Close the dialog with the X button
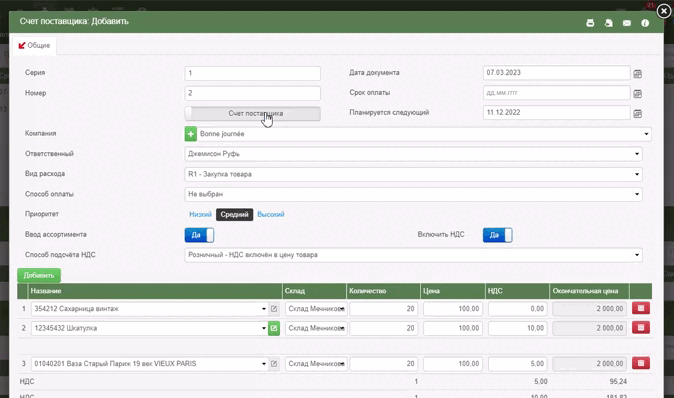This screenshot has height=398, width=674. tap(664, 11)
